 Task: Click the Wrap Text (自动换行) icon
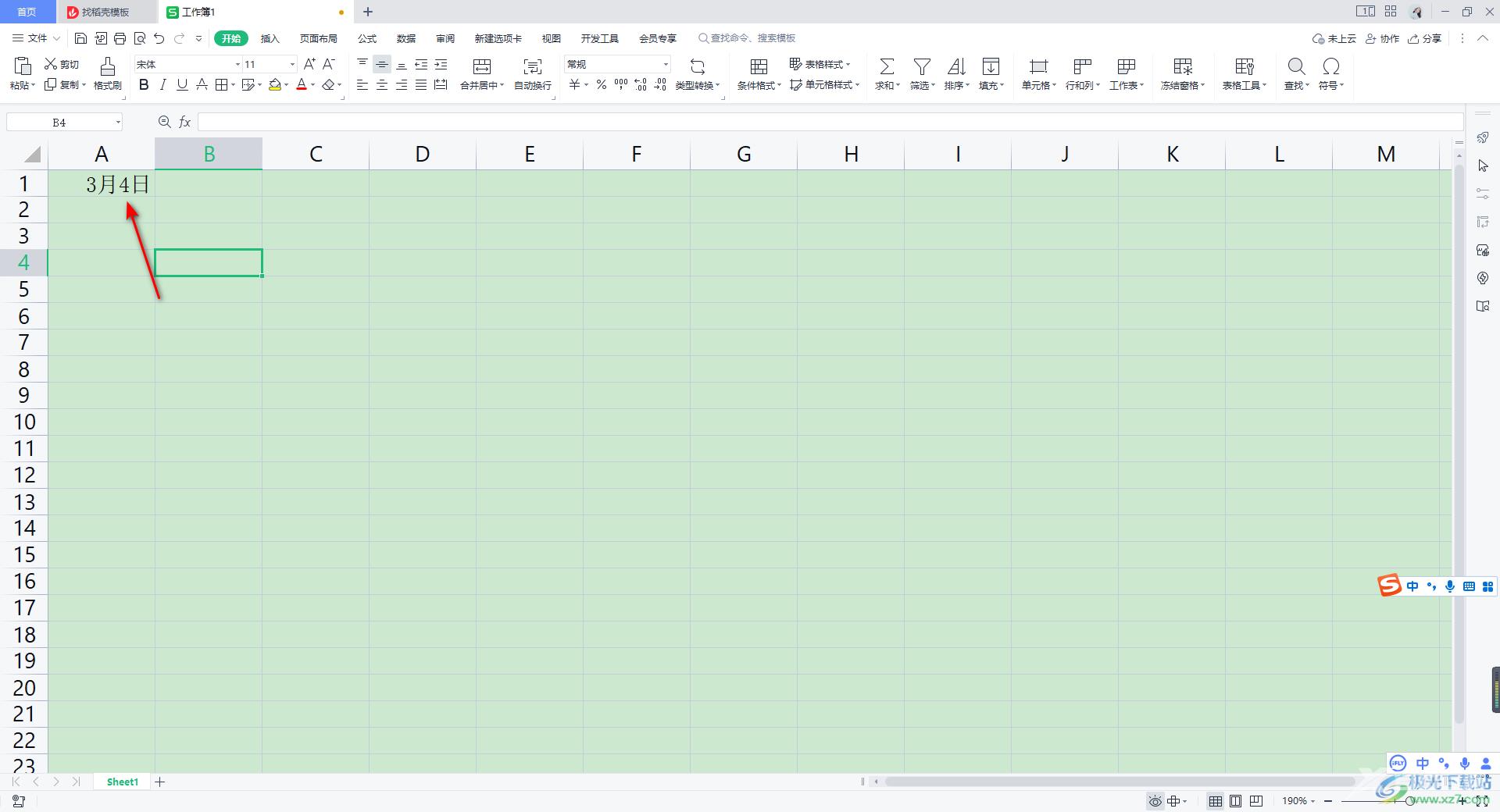(533, 66)
